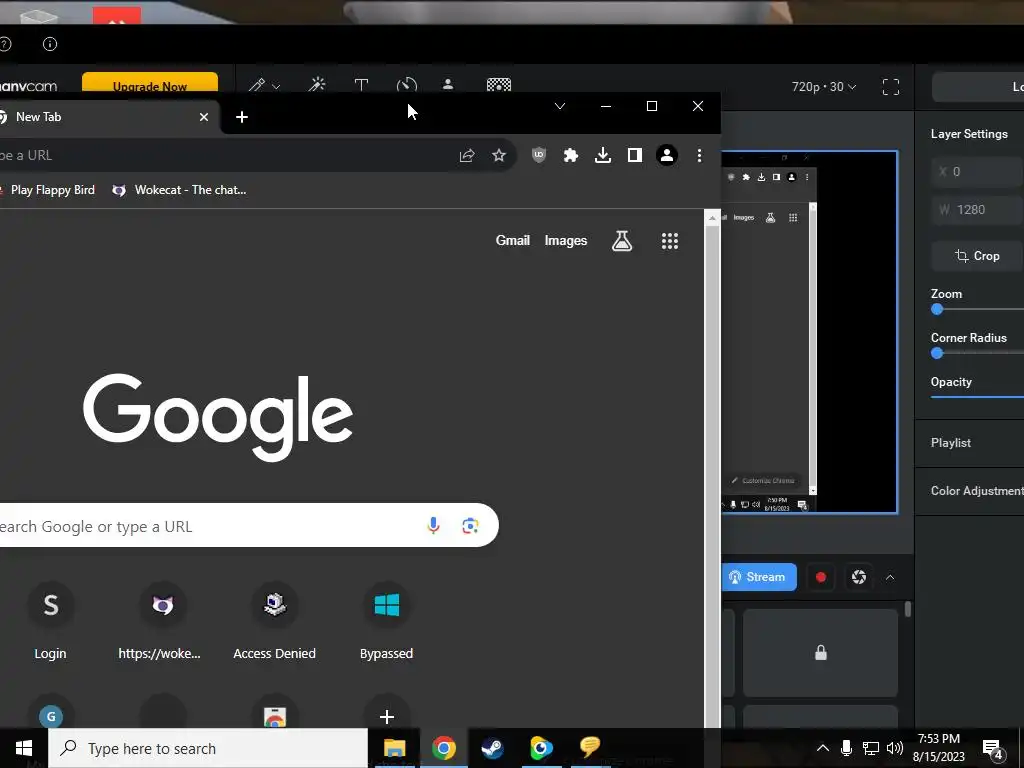Share this page from the address bar

click(x=466, y=155)
